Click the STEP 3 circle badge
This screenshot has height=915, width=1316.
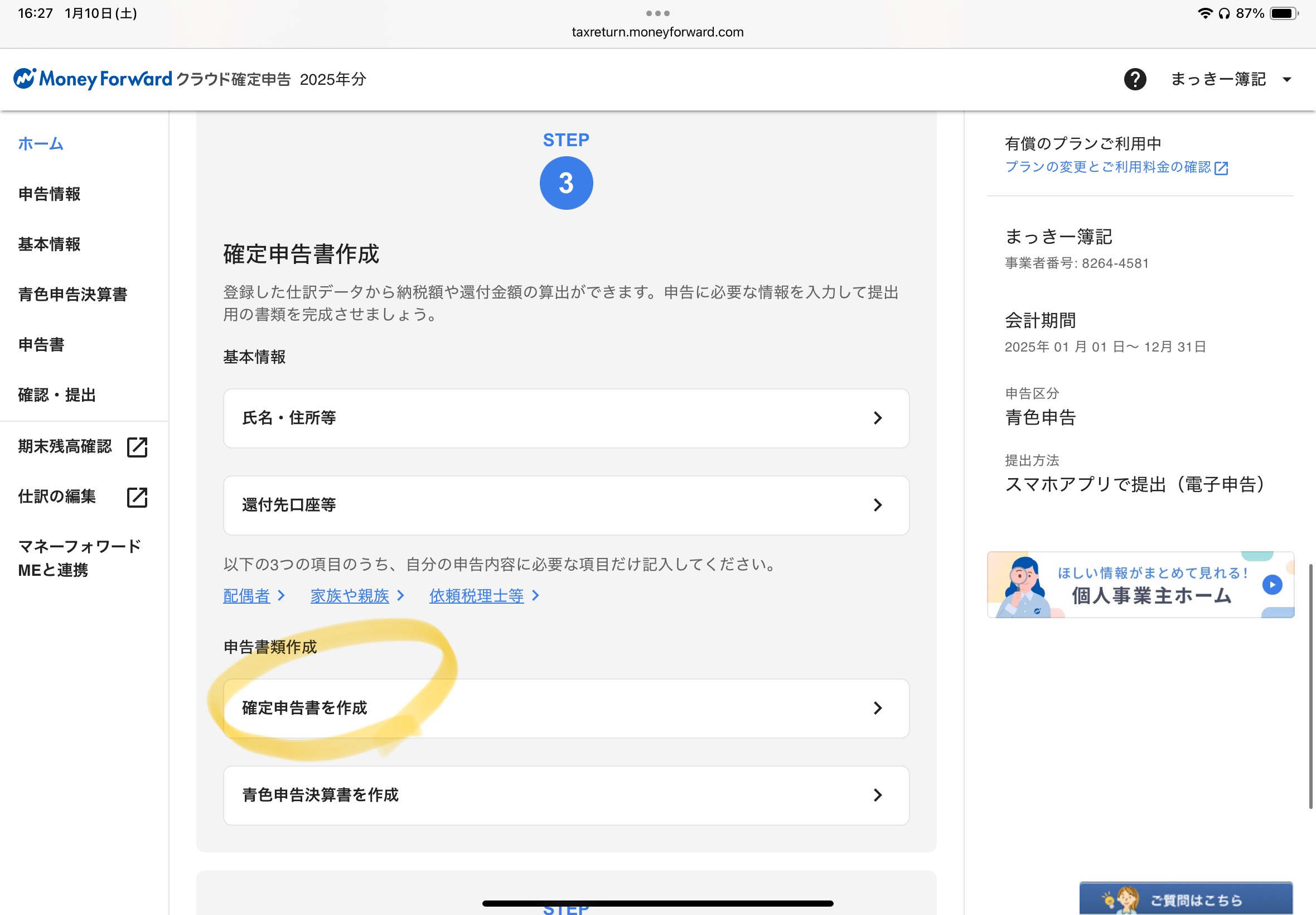point(566,184)
